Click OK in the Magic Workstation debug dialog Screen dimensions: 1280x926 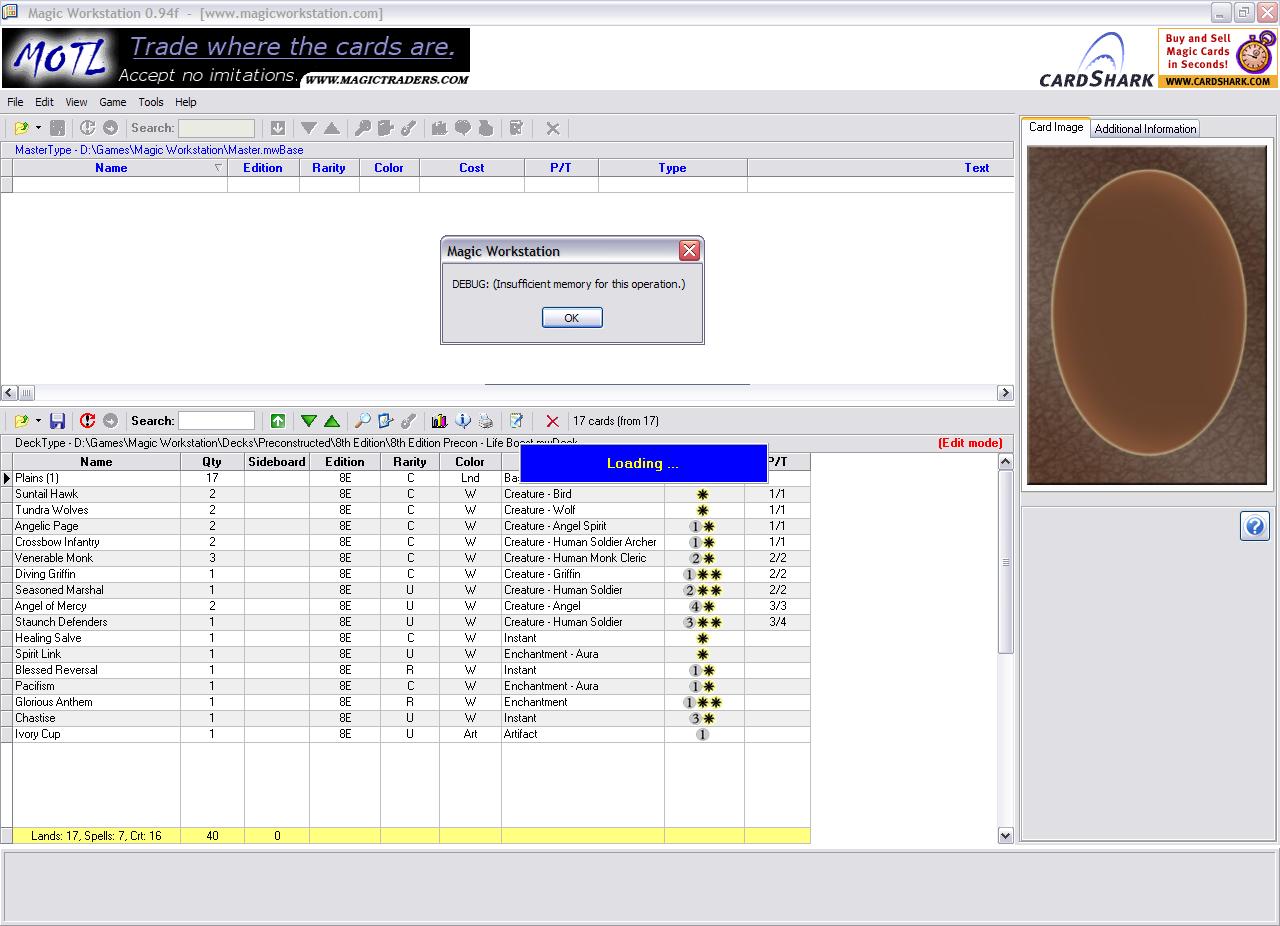572,317
